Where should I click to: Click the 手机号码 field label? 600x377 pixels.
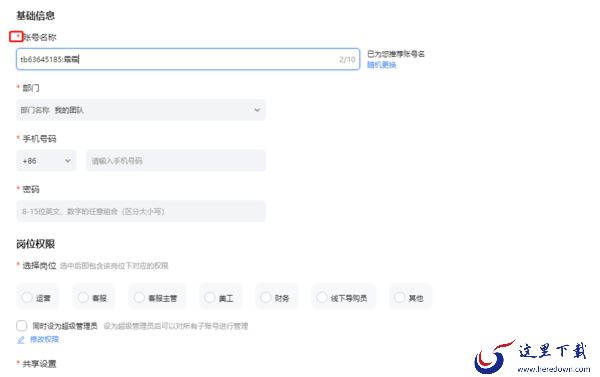coord(39,139)
